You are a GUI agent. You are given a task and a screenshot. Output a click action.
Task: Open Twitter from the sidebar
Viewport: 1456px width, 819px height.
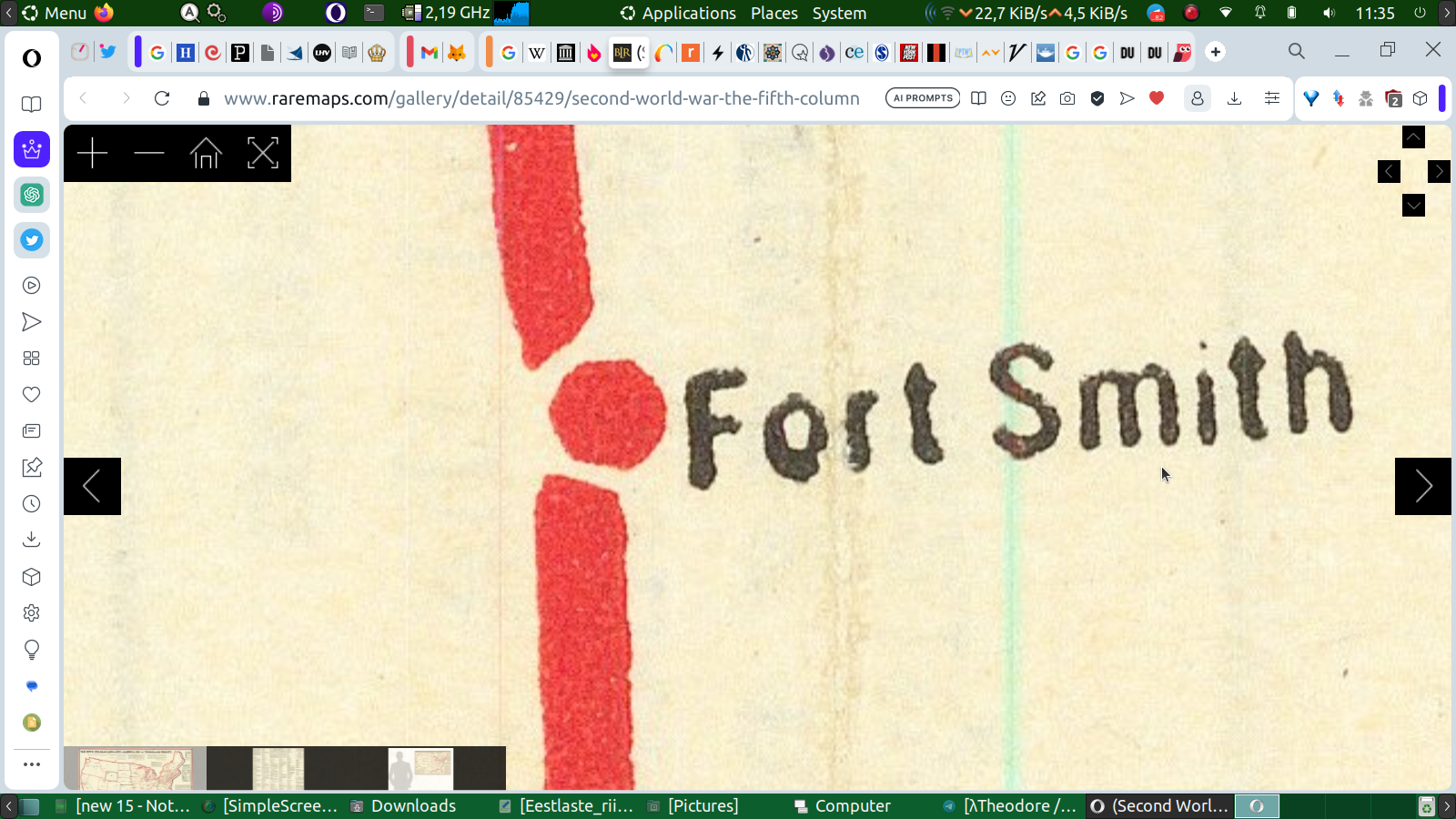(x=32, y=240)
